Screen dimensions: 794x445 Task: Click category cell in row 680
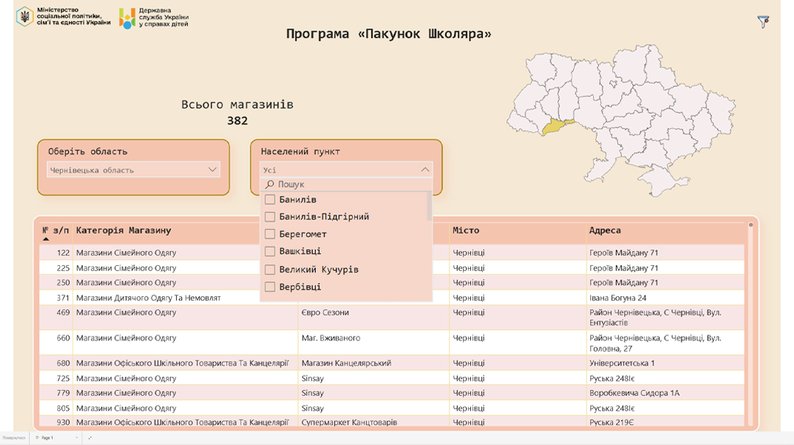182,363
